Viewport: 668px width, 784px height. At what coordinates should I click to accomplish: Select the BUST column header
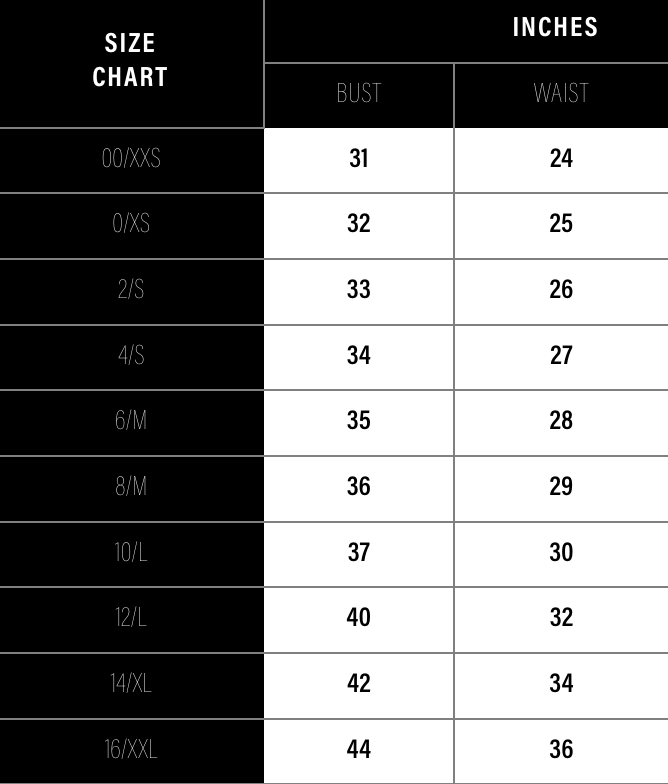click(359, 94)
